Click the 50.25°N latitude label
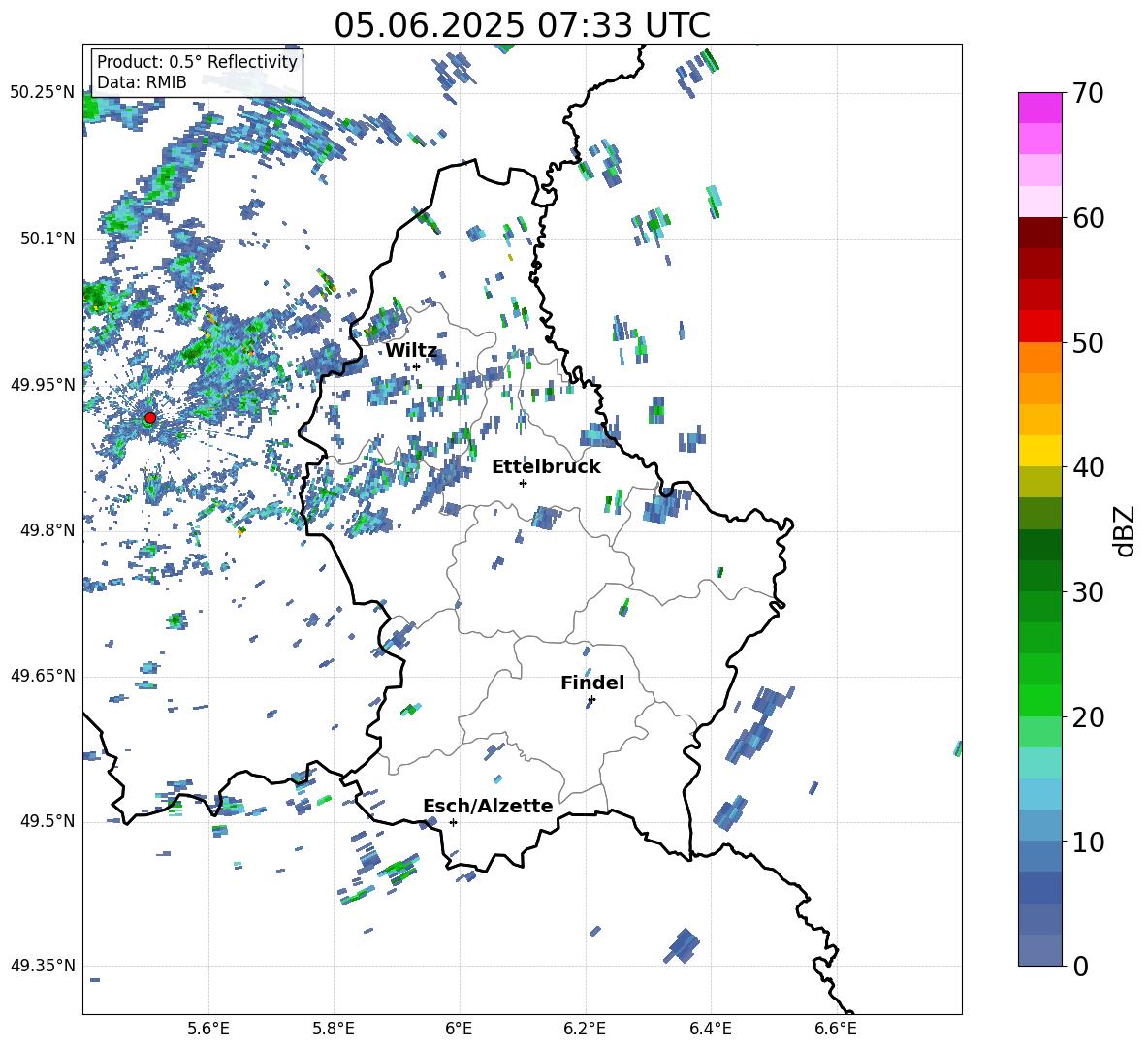This screenshot has height=1048, width=1148. point(43,93)
